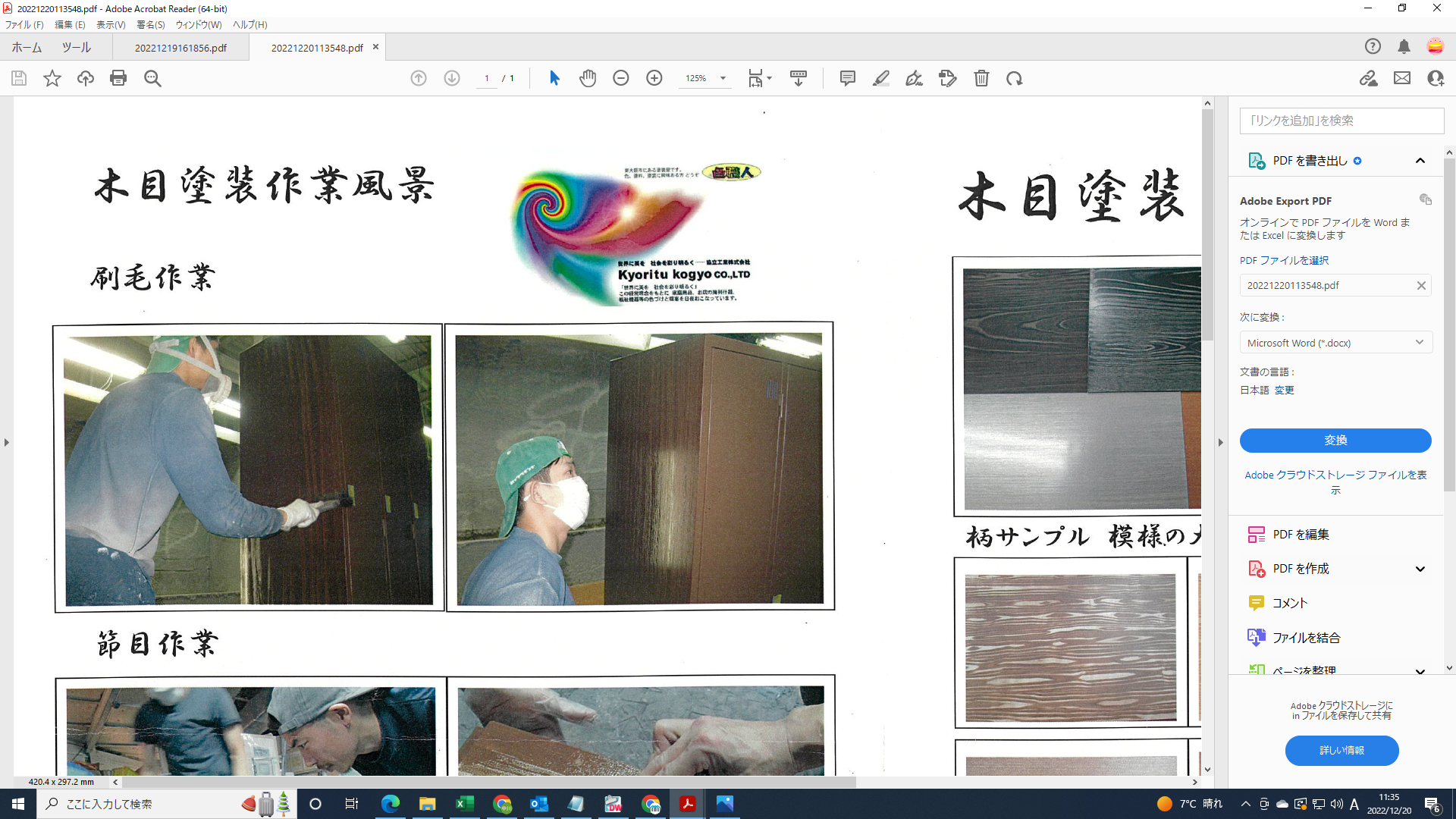The image size is (1456, 819).
Task: Collapse the right tools pane arrow
Action: click(x=1221, y=442)
